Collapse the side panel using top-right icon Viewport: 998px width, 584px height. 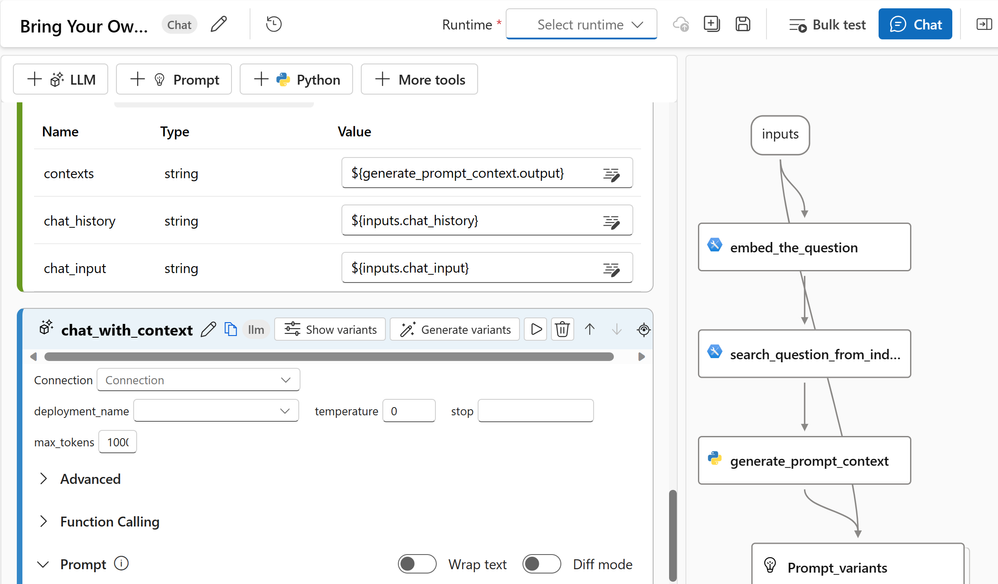(983, 24)
